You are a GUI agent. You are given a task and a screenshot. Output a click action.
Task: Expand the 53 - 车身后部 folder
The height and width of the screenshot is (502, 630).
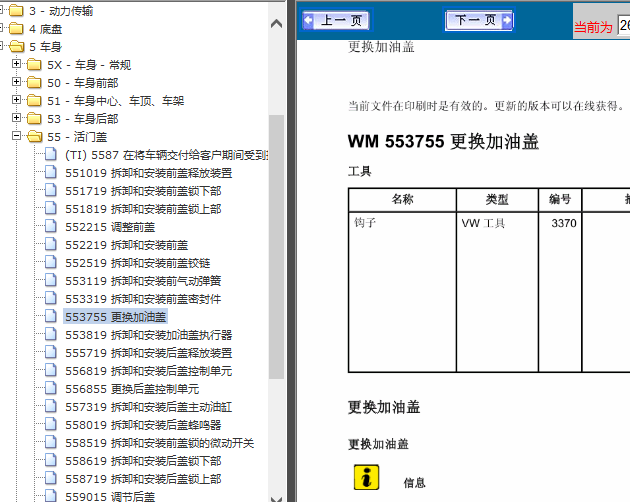(x=16, y=117)
